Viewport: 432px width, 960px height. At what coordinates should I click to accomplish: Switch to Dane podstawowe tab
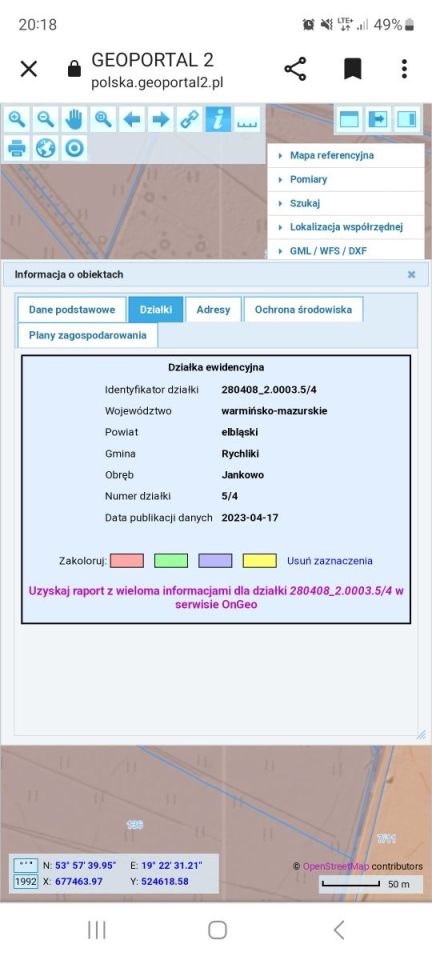point(72,310)
